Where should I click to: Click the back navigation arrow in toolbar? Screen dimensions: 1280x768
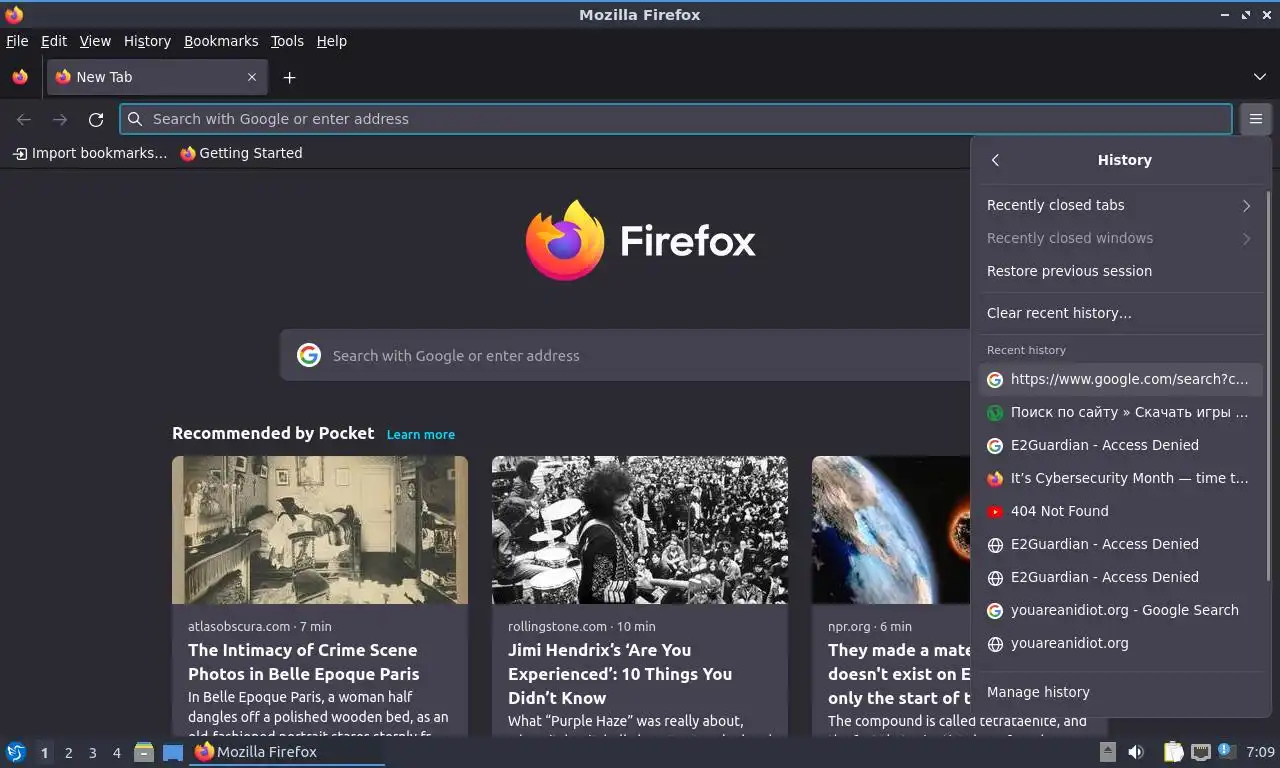coord(24,119)
